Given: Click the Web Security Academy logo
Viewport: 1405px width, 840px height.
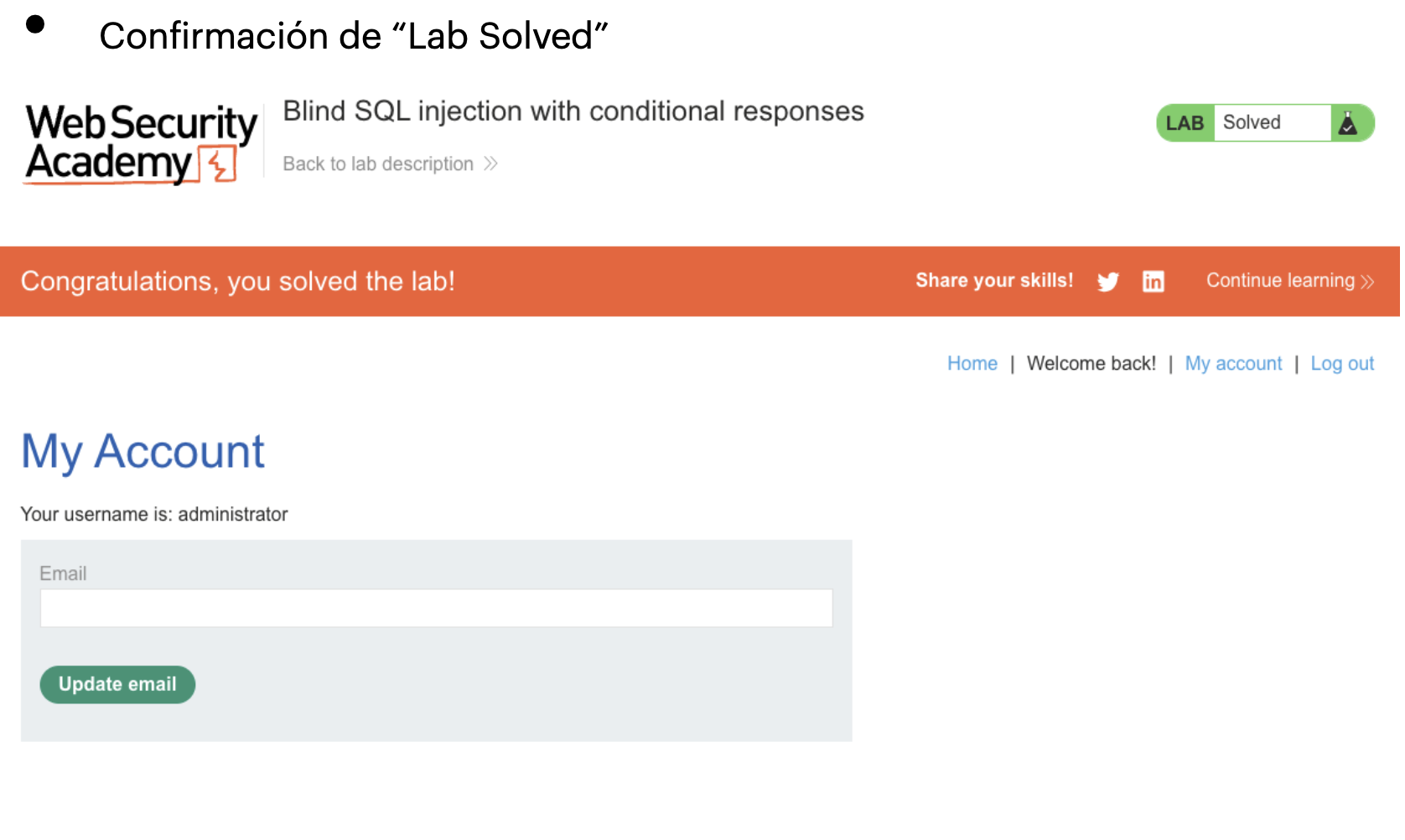Looking at the screenshot, I should click(x=141, y=143).
